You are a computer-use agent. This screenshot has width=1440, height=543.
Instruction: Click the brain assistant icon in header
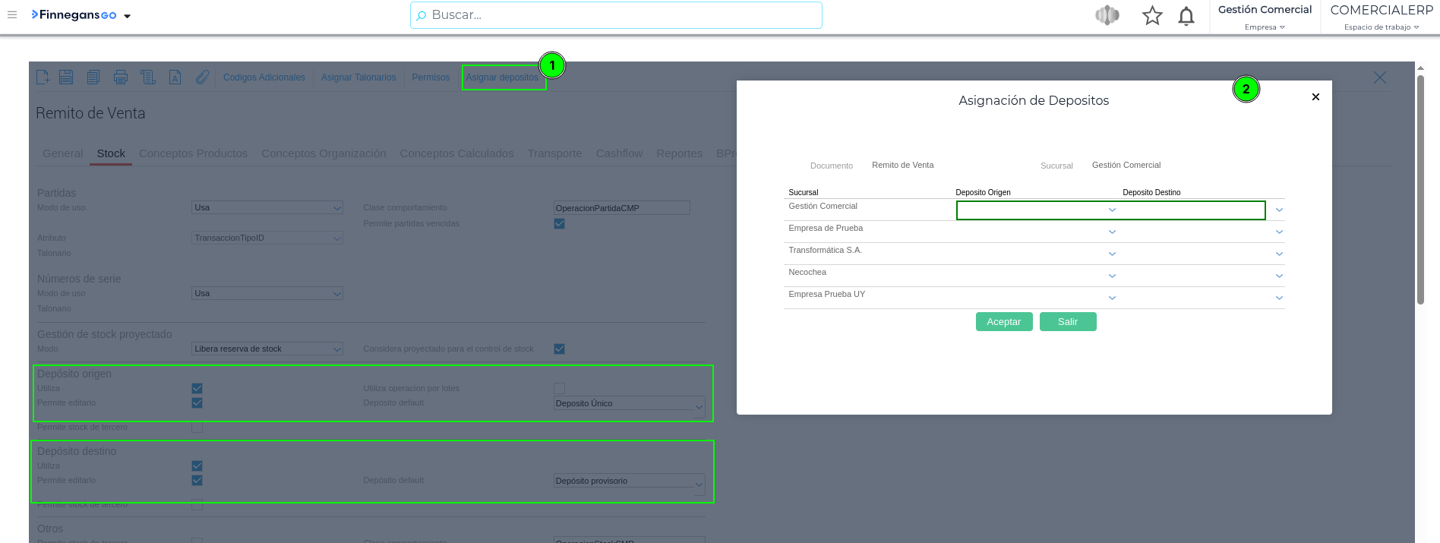1106,16
